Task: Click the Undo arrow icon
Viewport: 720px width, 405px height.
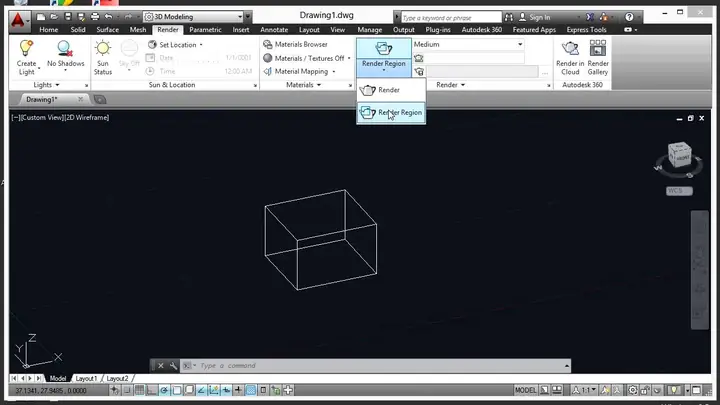Action: pos(108,17)
